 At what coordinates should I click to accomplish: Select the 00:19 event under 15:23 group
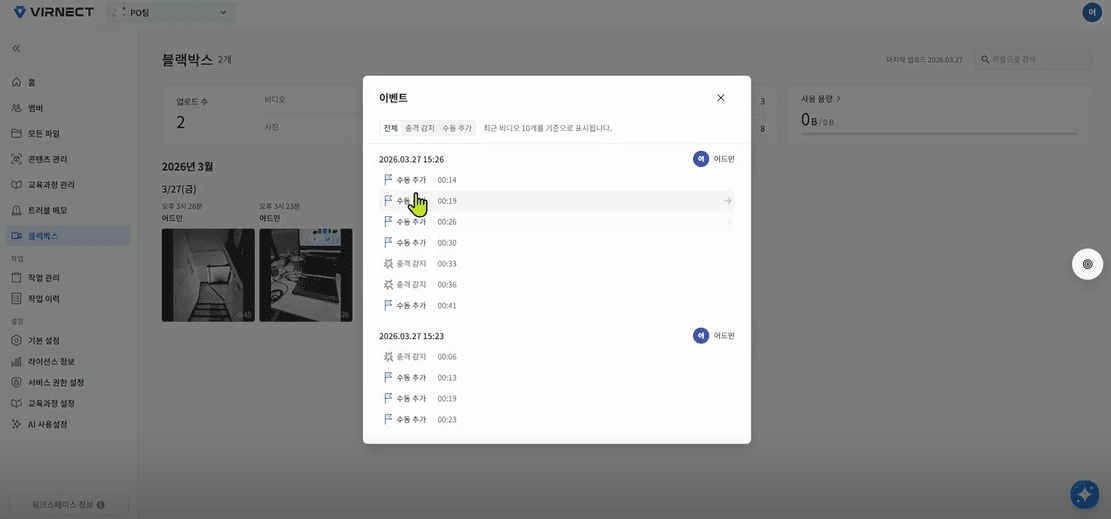pos(557,398)
